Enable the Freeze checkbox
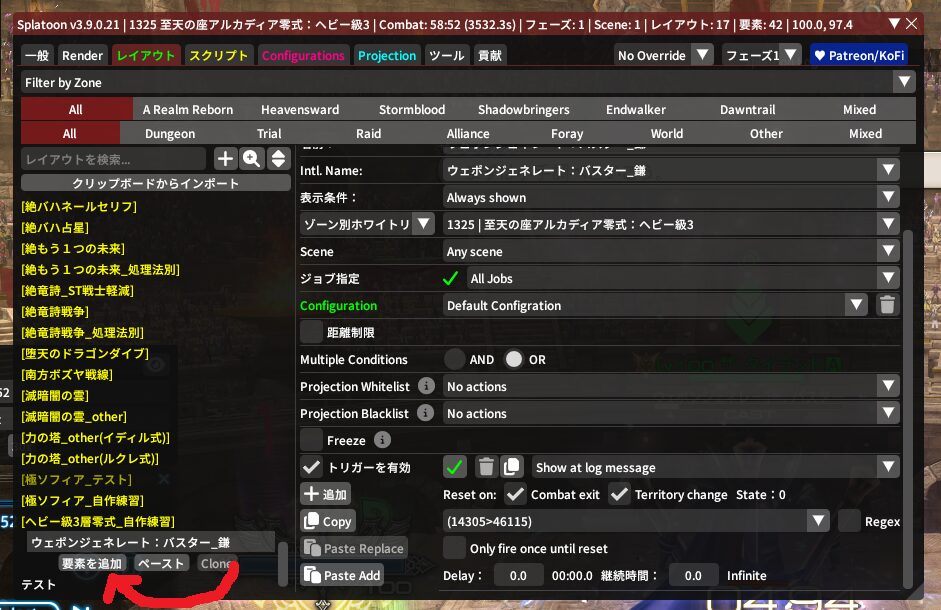 click(312, 440)
